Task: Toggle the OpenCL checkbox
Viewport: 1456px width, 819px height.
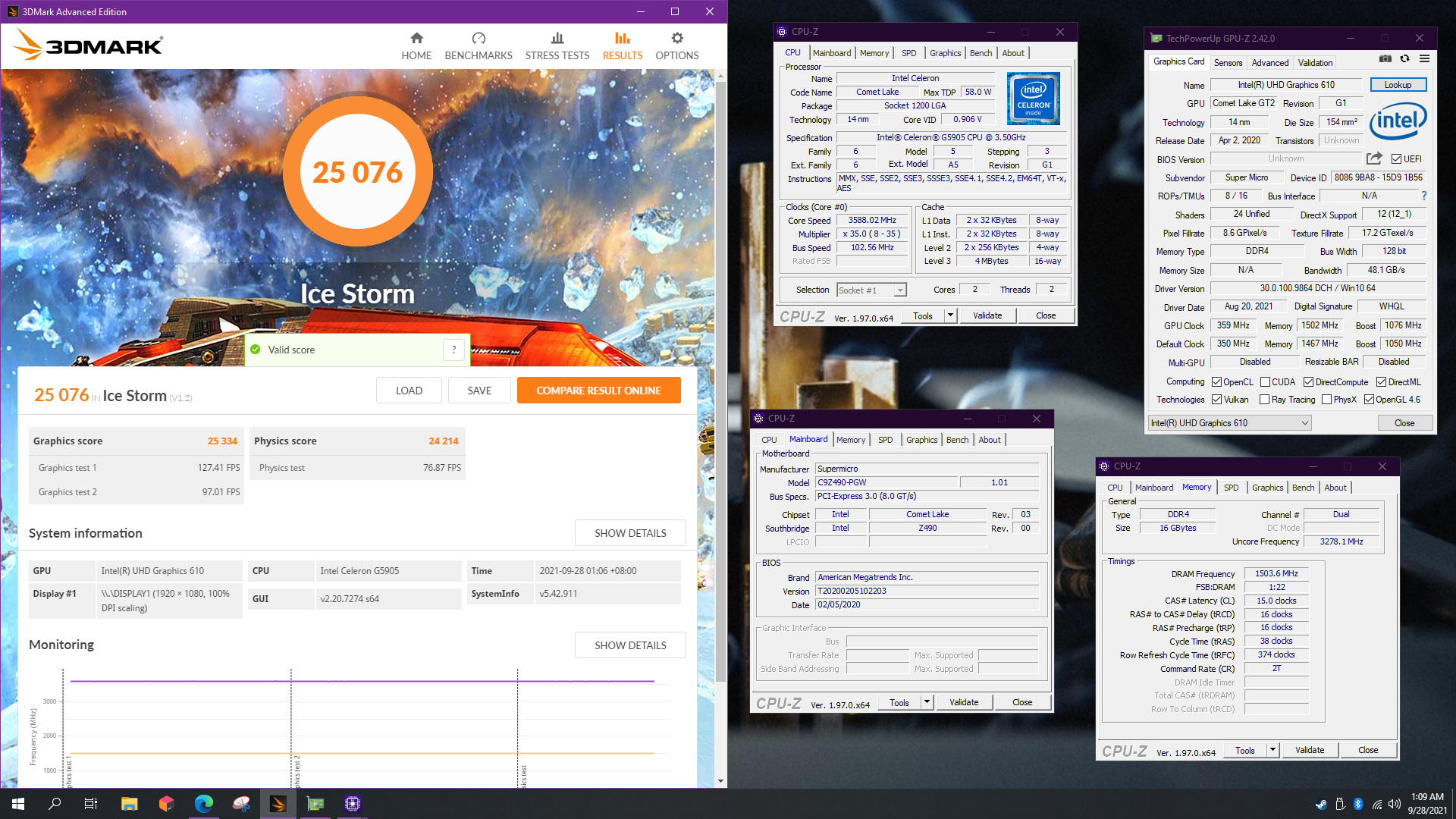Action: [x=1216, y=382]
